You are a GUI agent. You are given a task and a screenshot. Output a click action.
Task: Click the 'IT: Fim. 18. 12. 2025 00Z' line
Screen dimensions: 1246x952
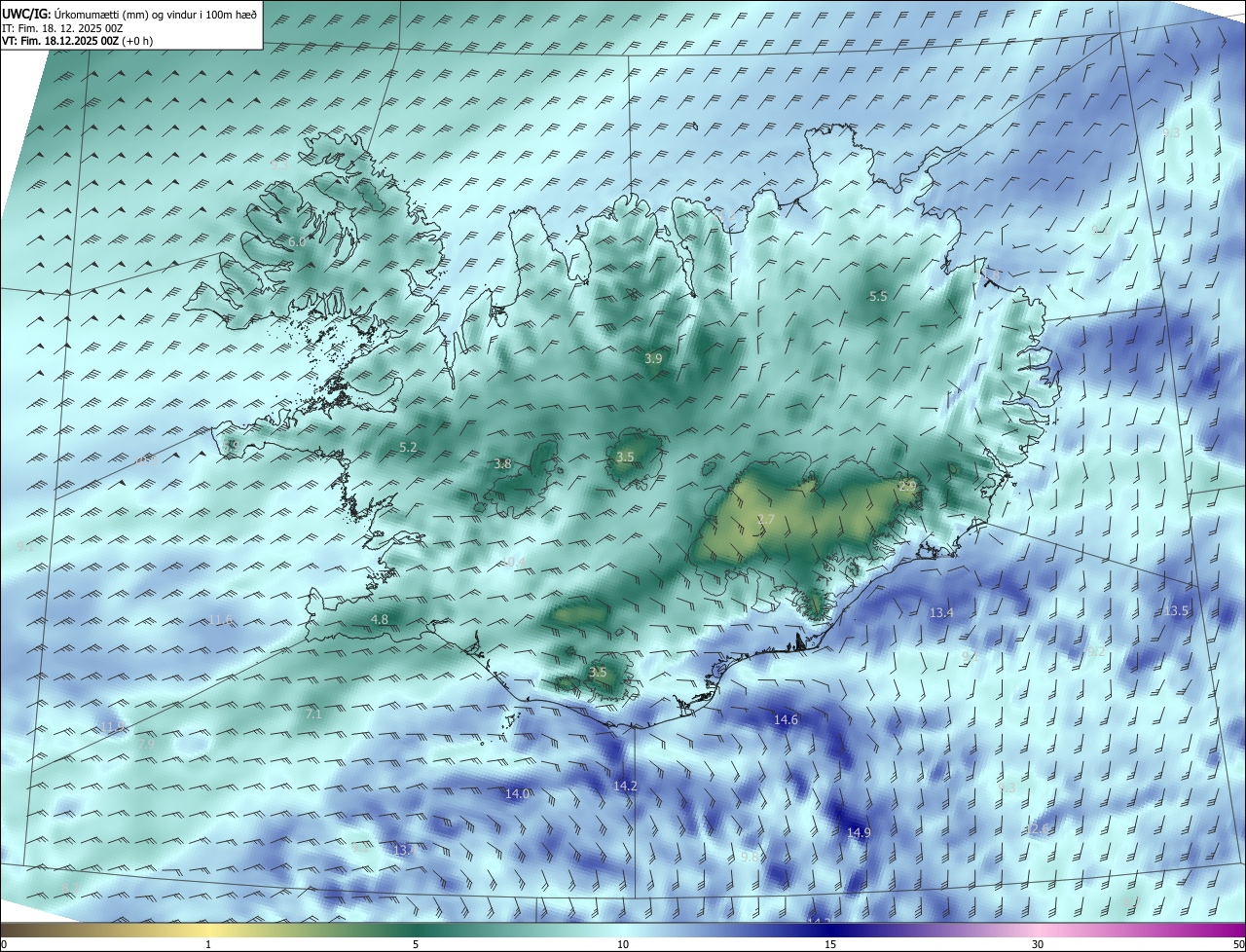point(62,28)
